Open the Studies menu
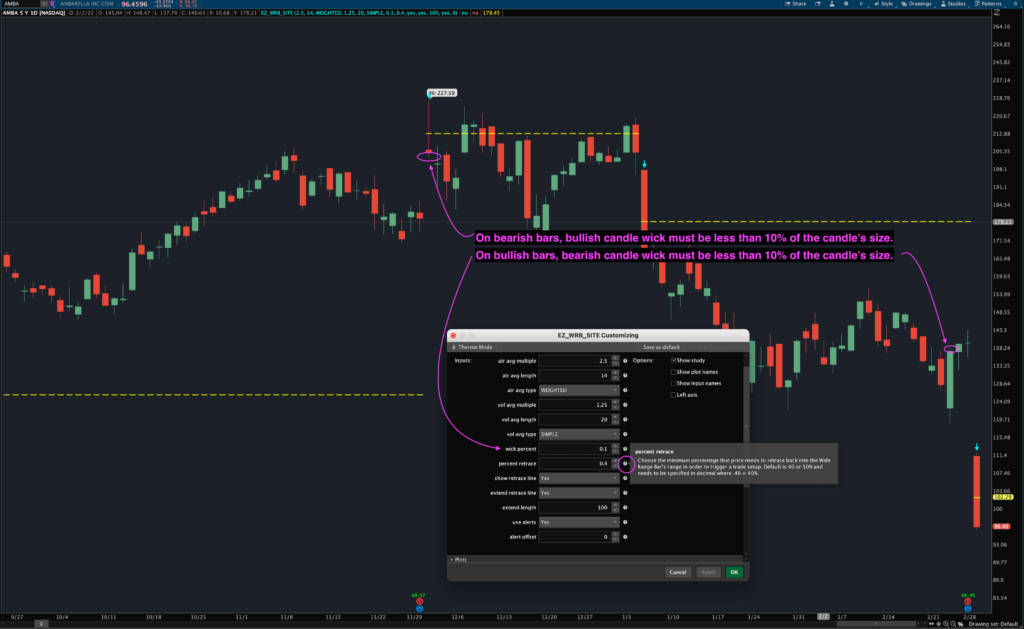This screenshot has height=629, width=1024. tap(956, 4)
